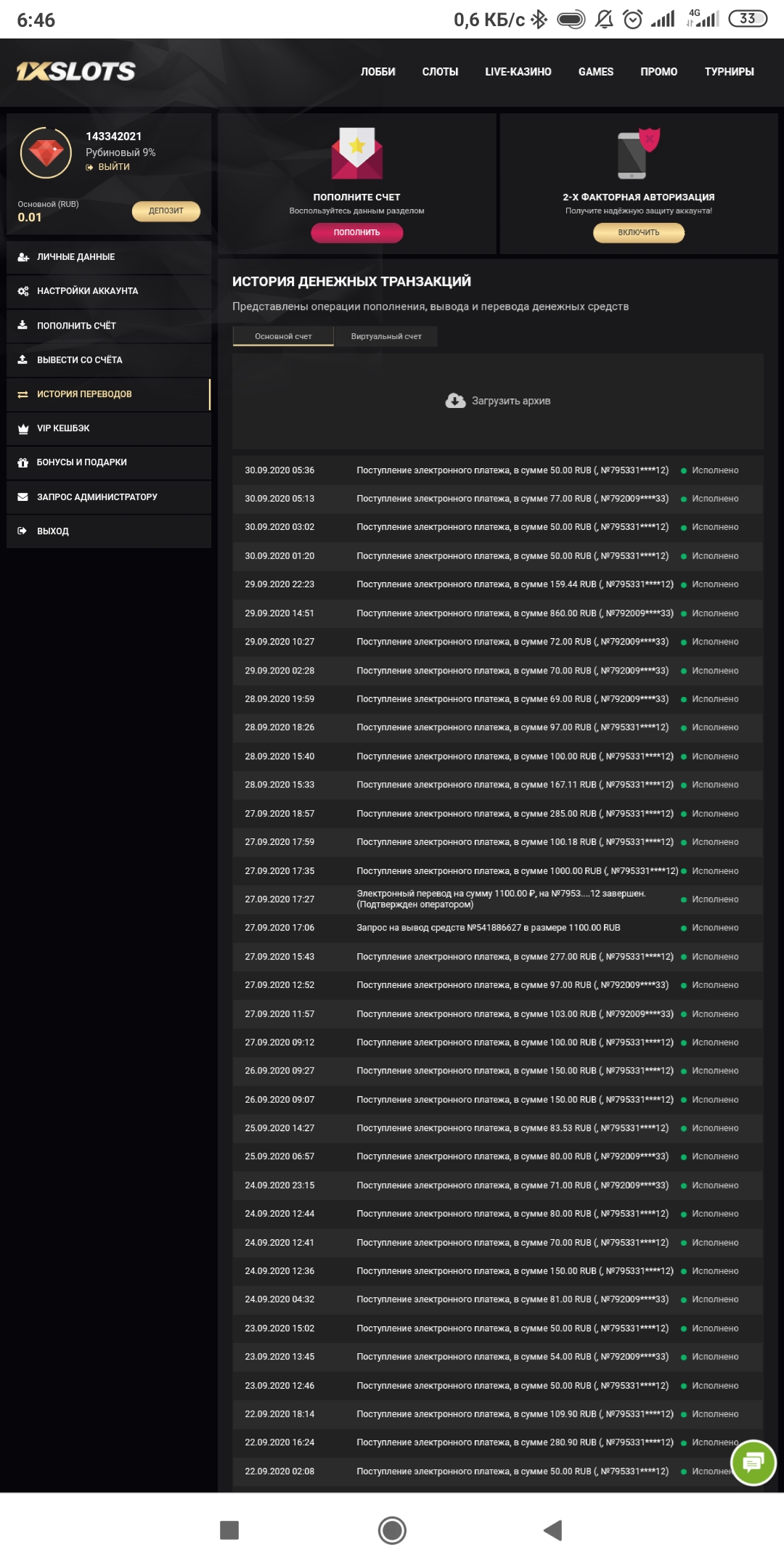Select transaction row 30.09.2020 05:13
The image size is (784, 1568).
498,499
